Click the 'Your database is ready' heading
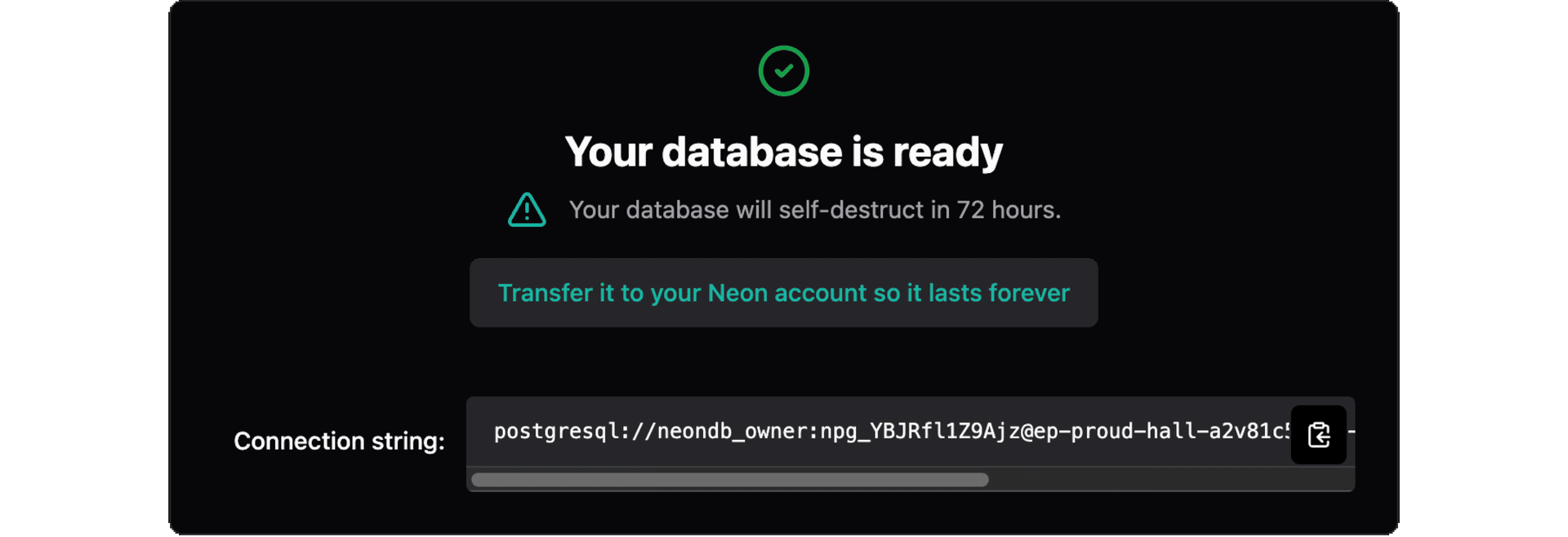This screenshot has width=1568, height=537. [x=783, y=152]
